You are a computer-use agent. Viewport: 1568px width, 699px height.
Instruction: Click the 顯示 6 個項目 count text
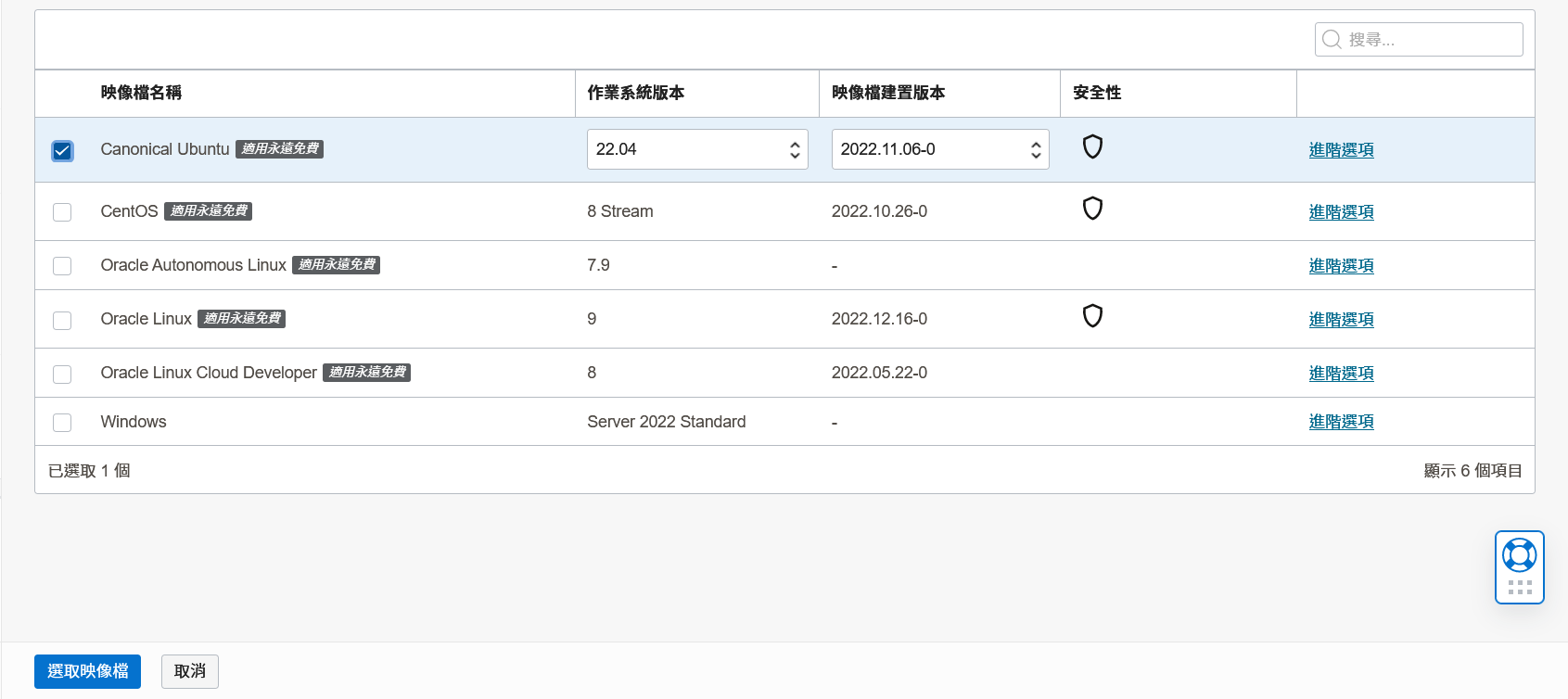[1472, 471]
